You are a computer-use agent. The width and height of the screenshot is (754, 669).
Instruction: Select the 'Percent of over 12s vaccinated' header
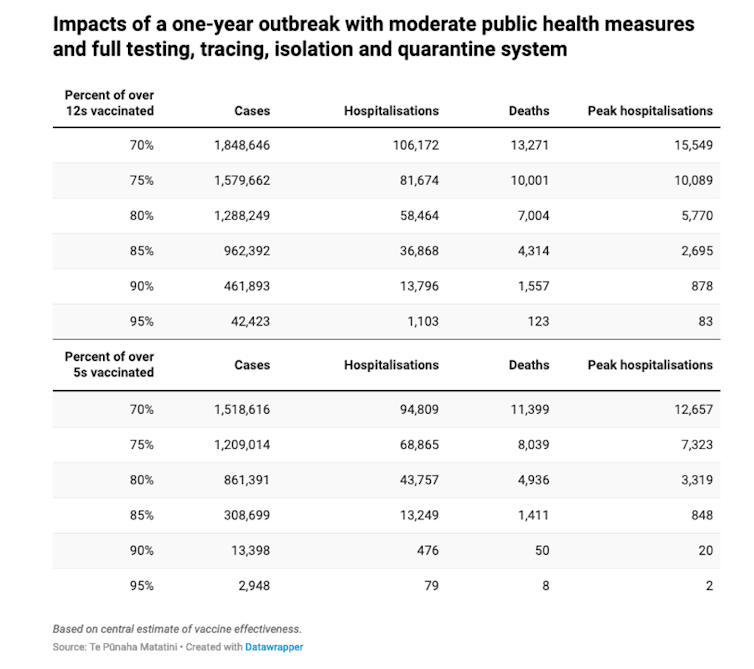click(109, 103)
